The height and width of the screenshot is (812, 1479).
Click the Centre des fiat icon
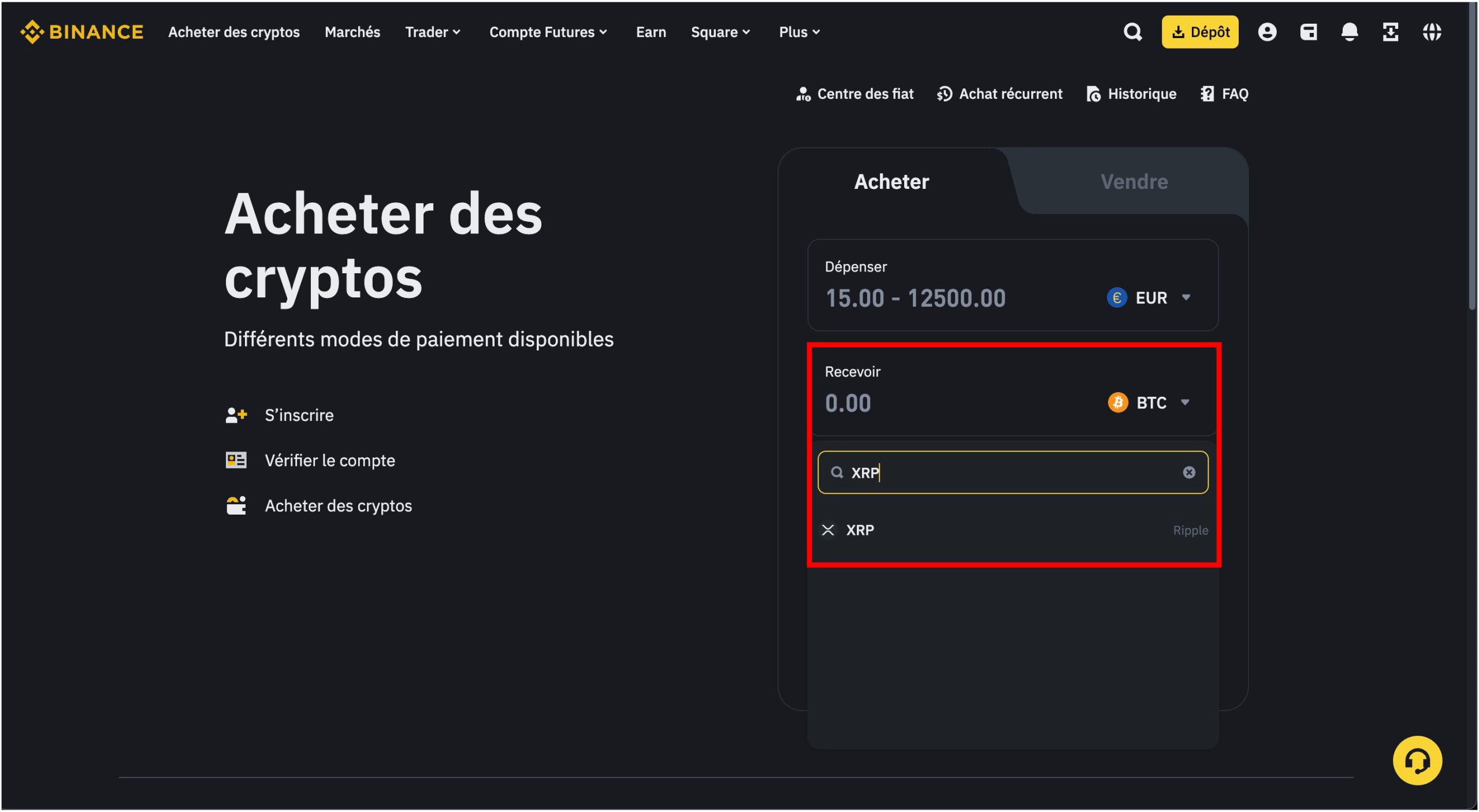tap(803, 94)
